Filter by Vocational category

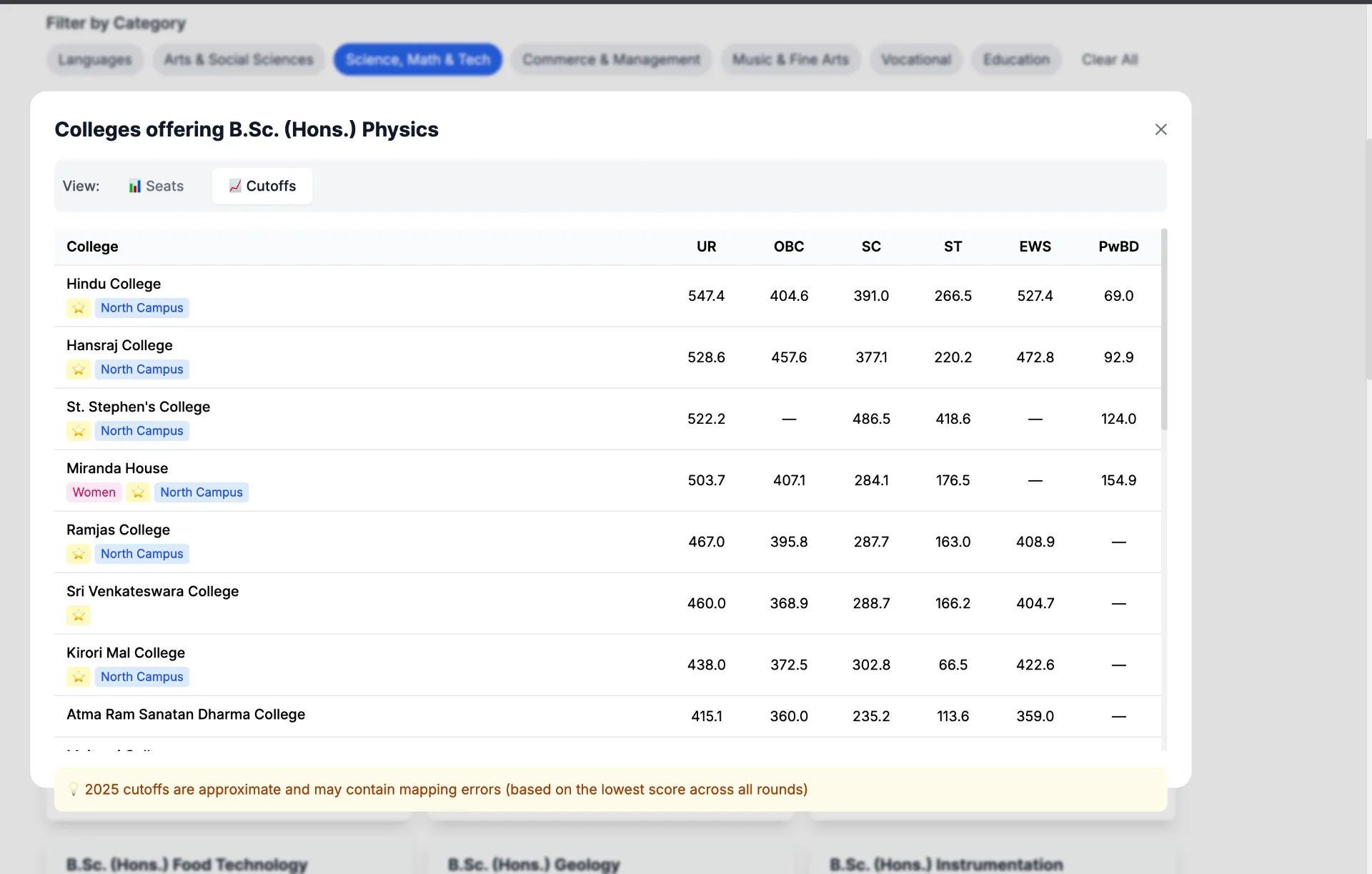(916, 59)
